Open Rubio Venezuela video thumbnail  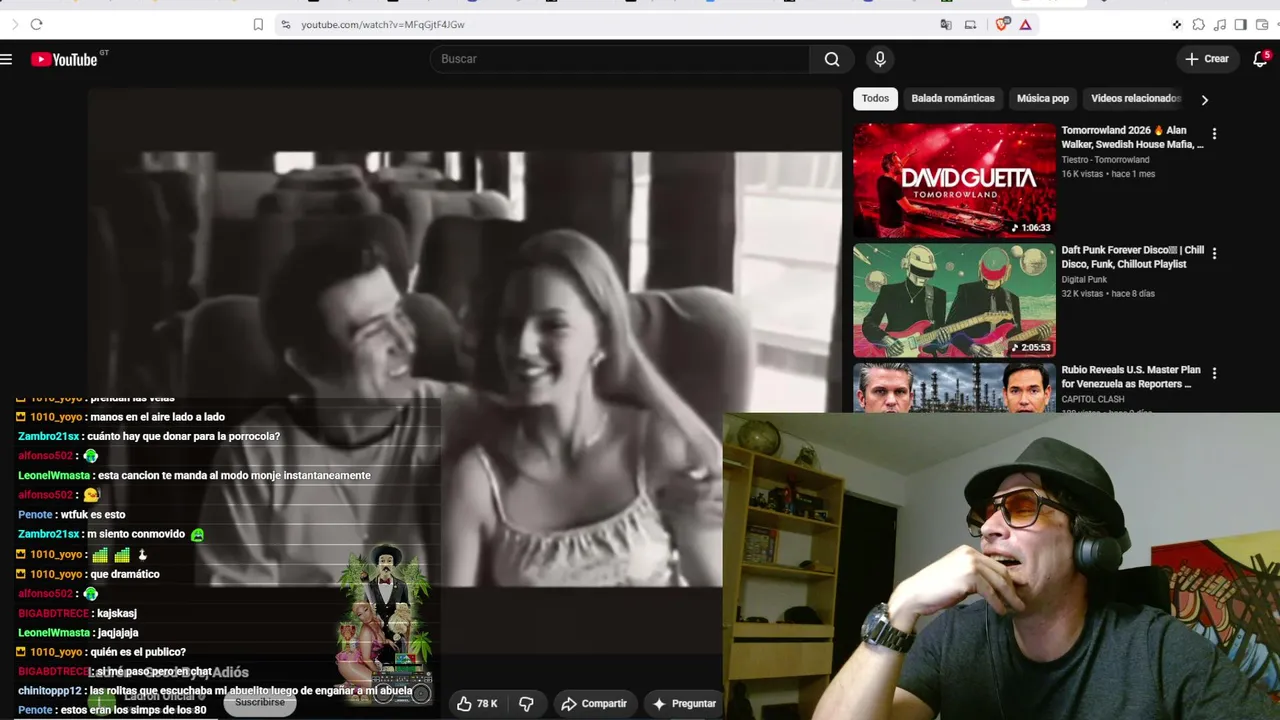click(954, 388)
